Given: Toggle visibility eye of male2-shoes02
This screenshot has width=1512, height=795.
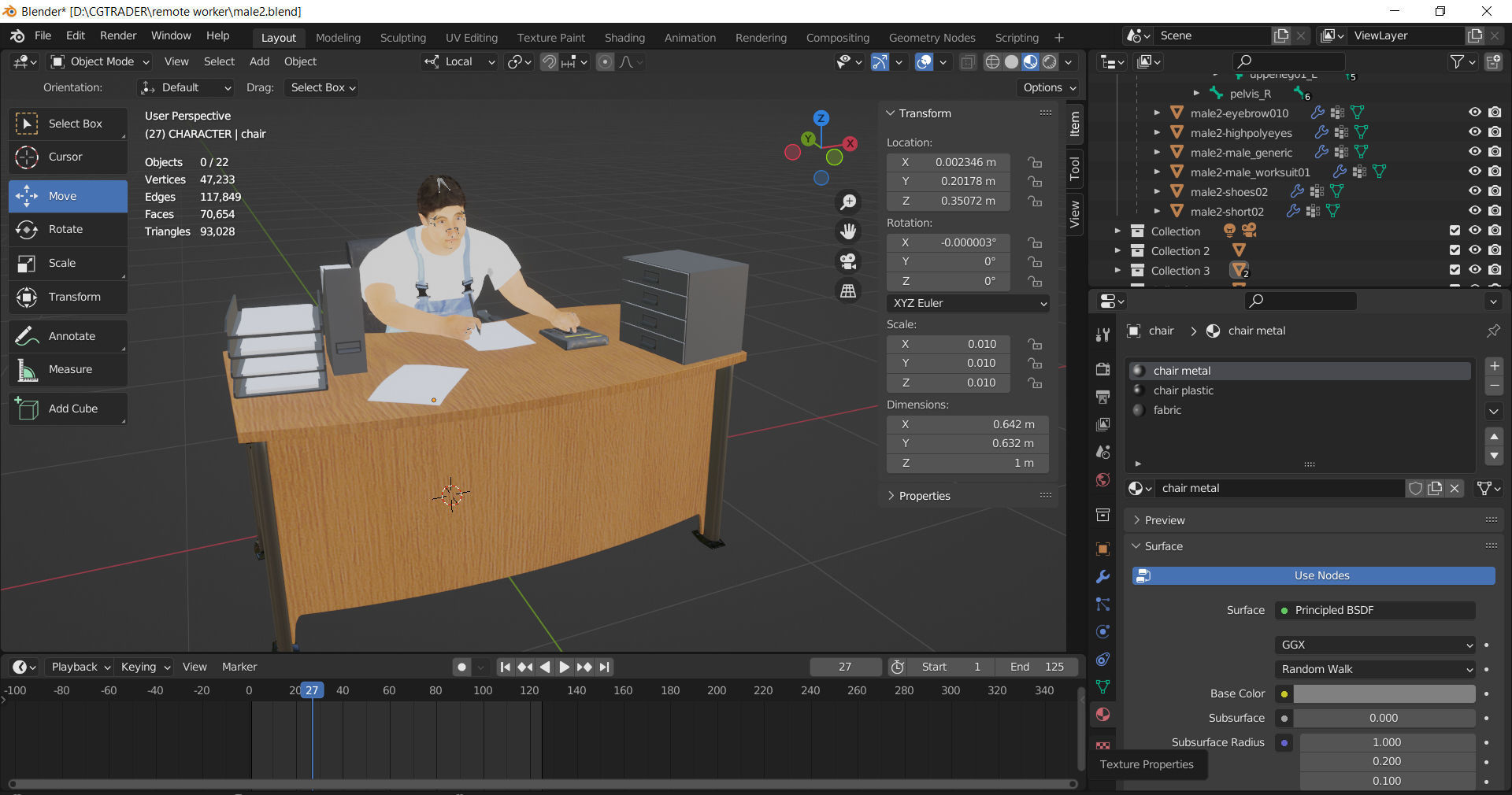Looking at the screenshot, I should [1474, 191].
